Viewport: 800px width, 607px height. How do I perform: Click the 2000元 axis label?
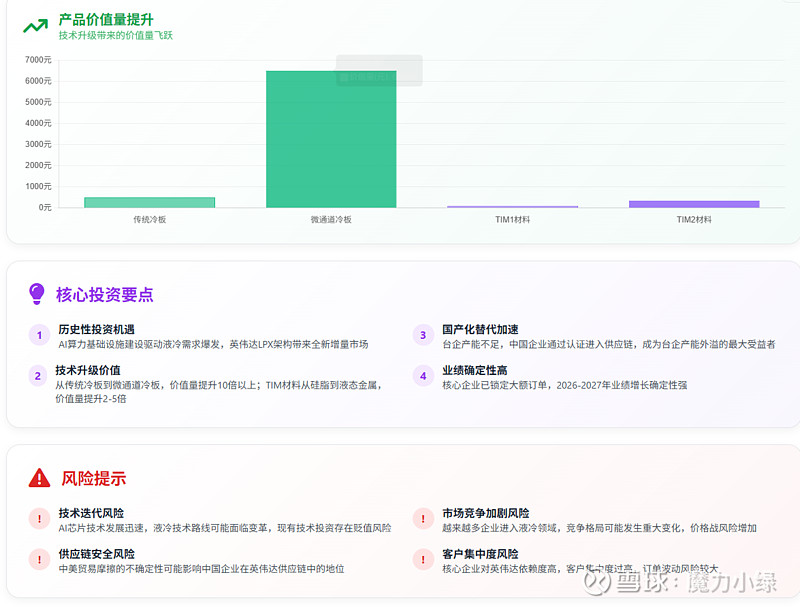(x=38, y=165)
